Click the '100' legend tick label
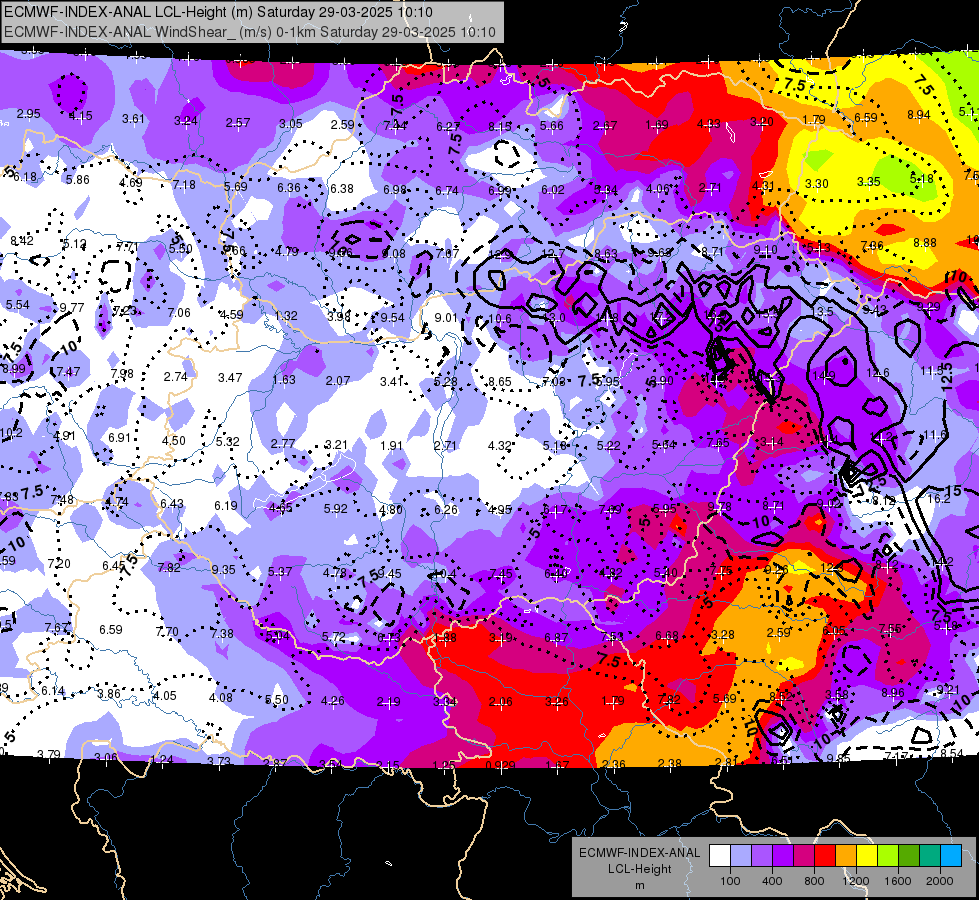The image size is (979, 900). 730,881
